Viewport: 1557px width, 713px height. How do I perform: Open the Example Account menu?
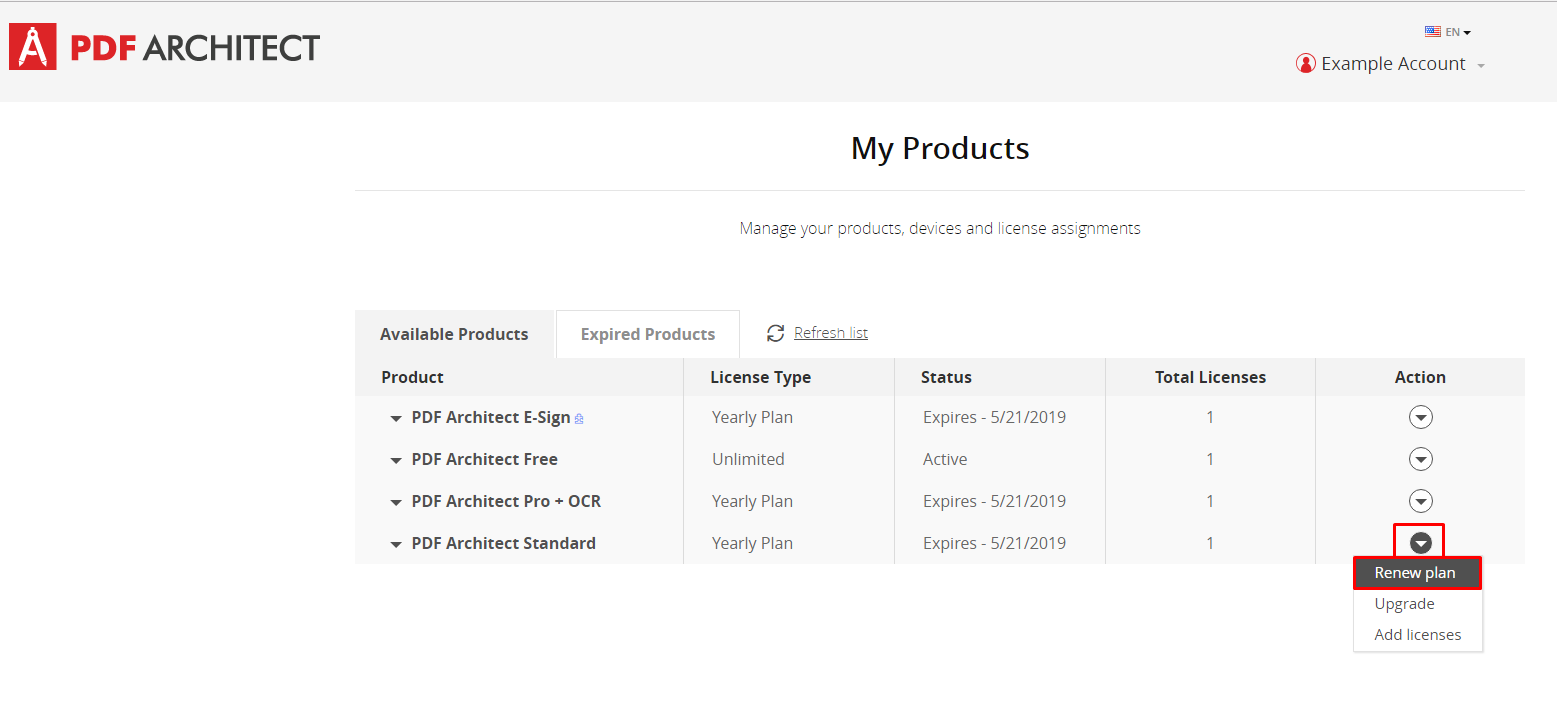point(1390,64)
